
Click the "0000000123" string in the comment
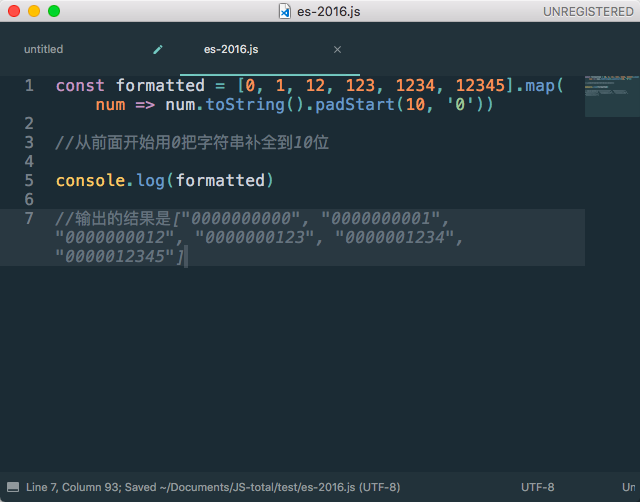coord(255,238)
